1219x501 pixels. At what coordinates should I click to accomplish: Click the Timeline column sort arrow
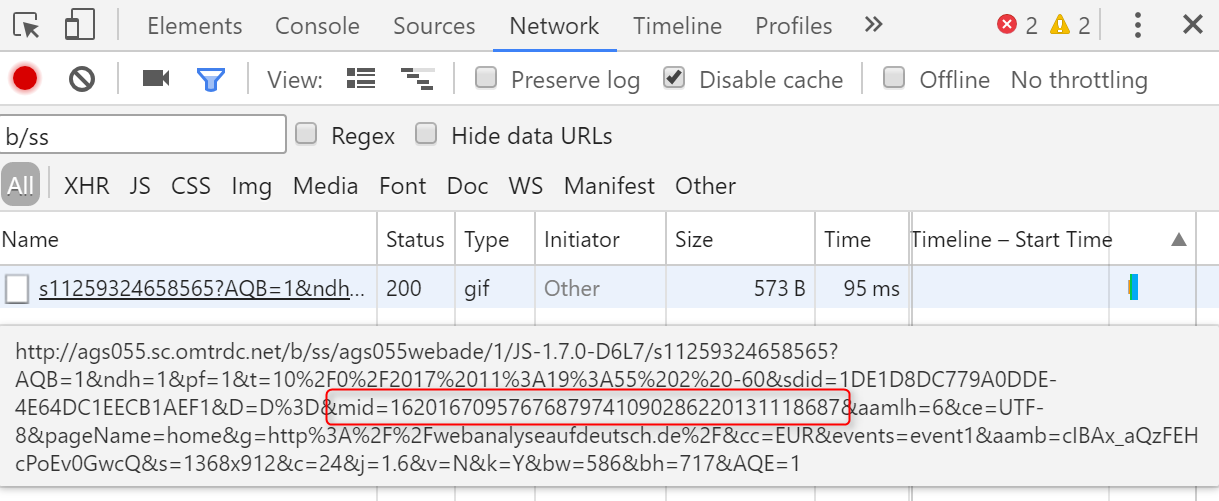point(1179,239)
